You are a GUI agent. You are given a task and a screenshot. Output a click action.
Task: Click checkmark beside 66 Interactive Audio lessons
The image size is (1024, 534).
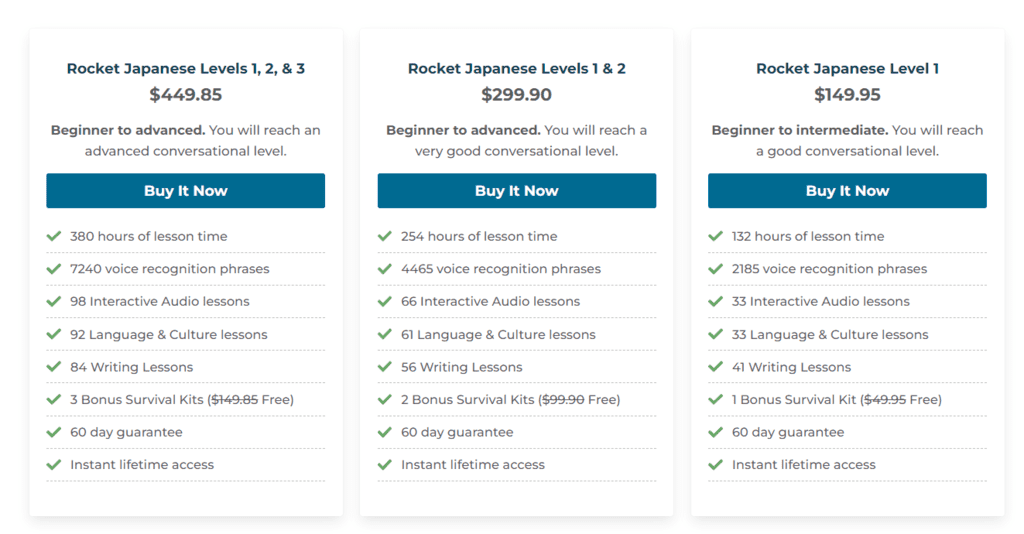[385, 301]
